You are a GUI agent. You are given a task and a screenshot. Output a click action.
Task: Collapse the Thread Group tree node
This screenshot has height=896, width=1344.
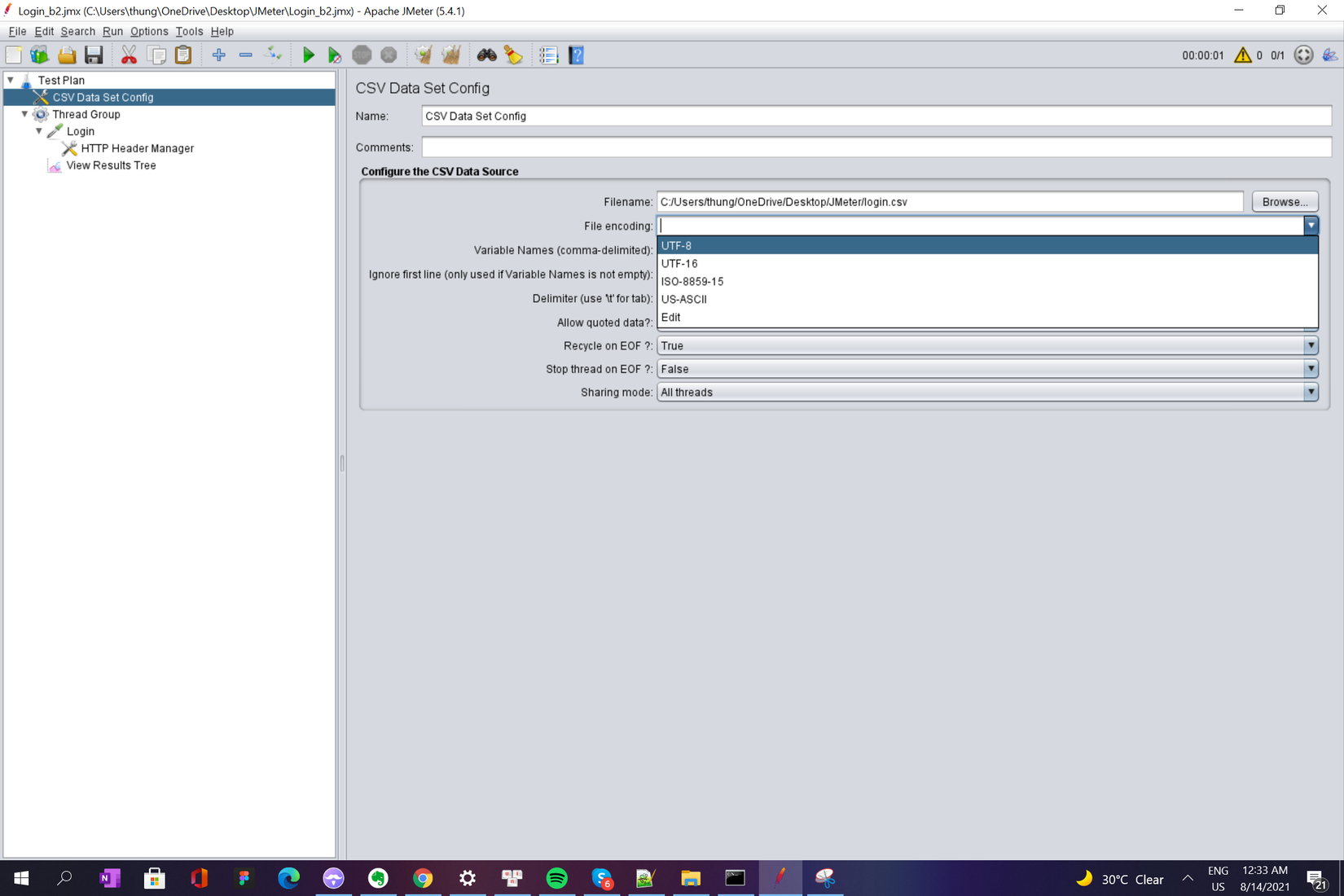pos(24,114)
